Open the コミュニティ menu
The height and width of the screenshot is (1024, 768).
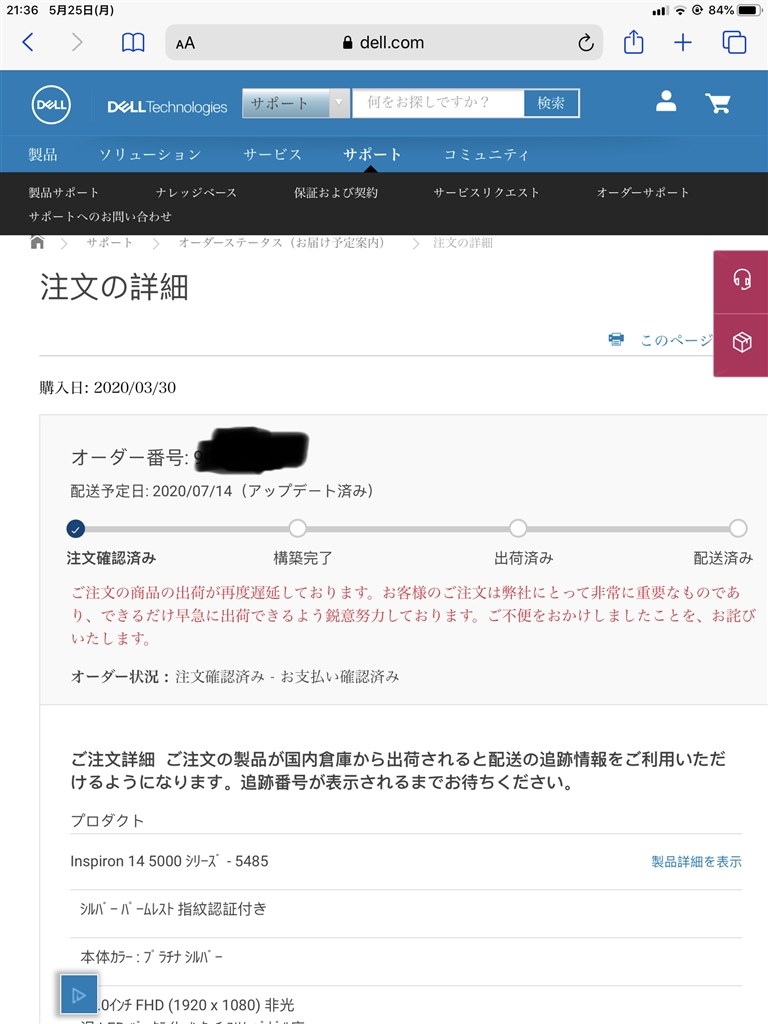coord(486,154)
